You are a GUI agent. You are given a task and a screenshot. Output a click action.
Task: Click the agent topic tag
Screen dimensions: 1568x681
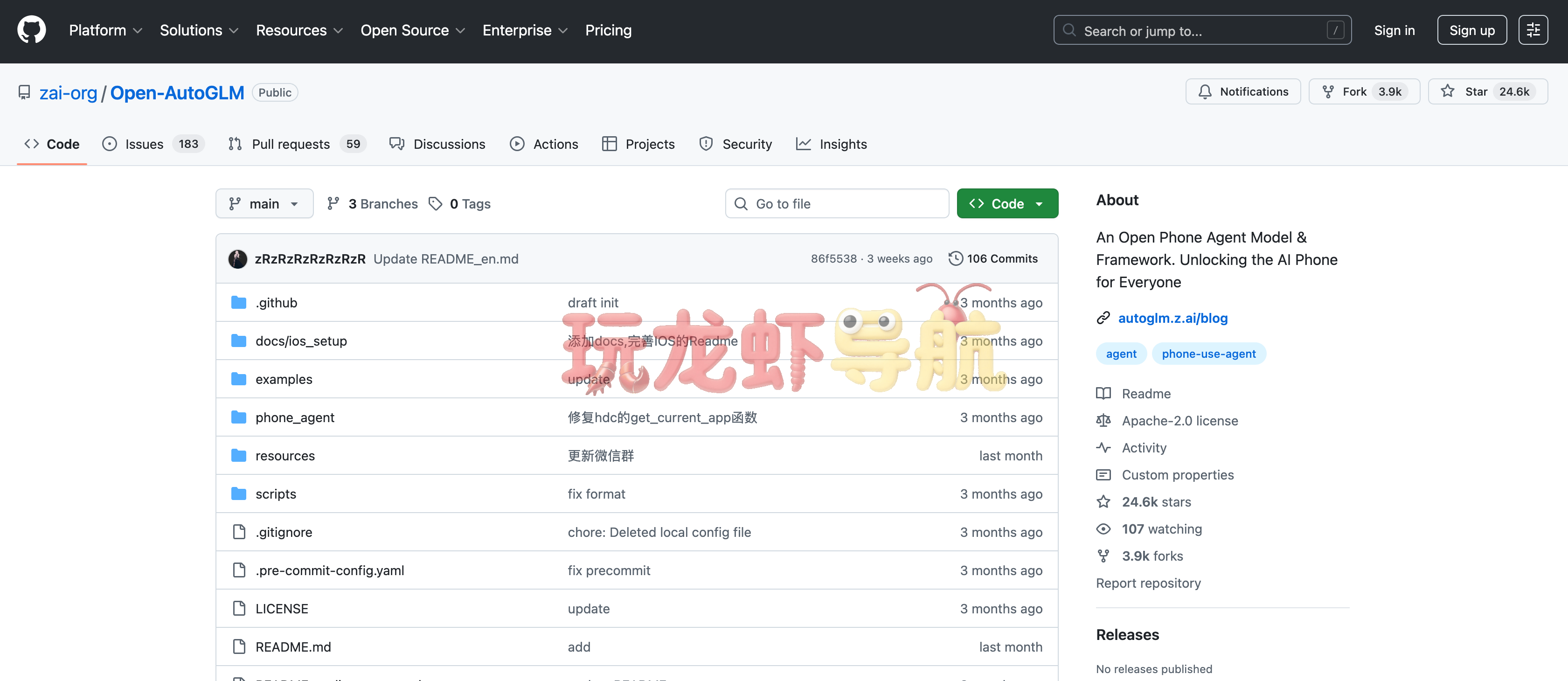[1121, 354]
